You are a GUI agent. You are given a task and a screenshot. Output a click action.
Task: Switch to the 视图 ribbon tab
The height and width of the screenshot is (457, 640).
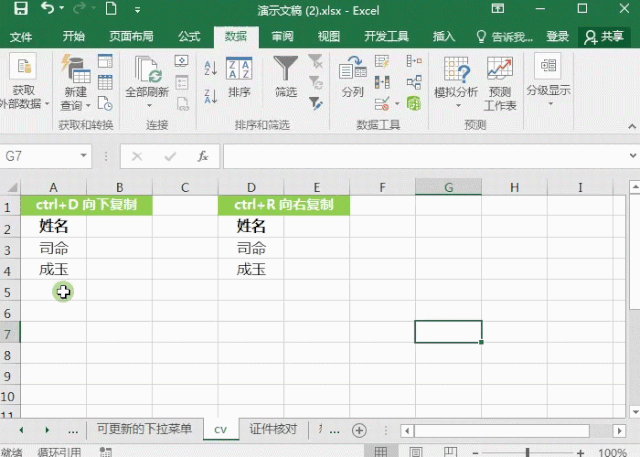point(329,37)
